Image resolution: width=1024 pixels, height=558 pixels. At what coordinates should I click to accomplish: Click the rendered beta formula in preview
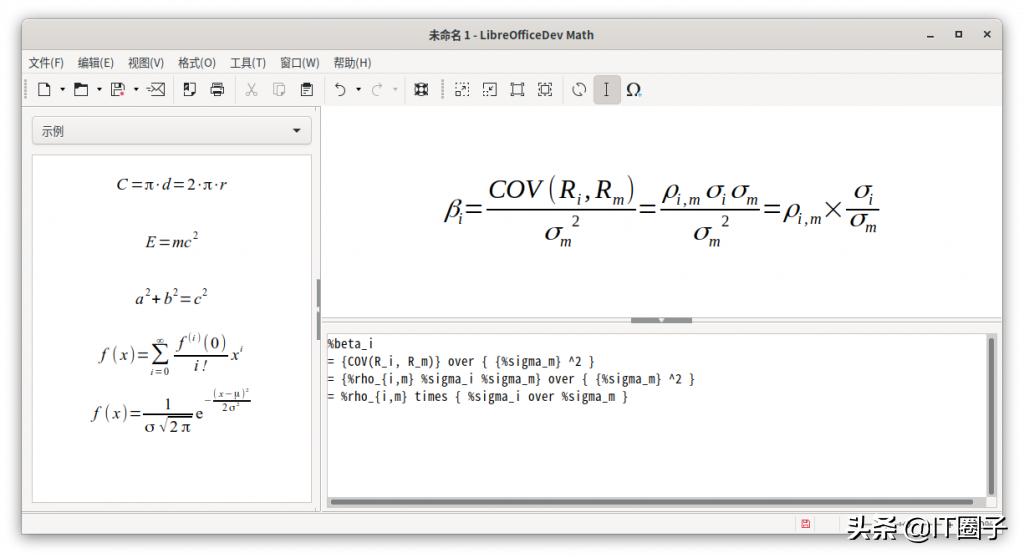[661, 210]
